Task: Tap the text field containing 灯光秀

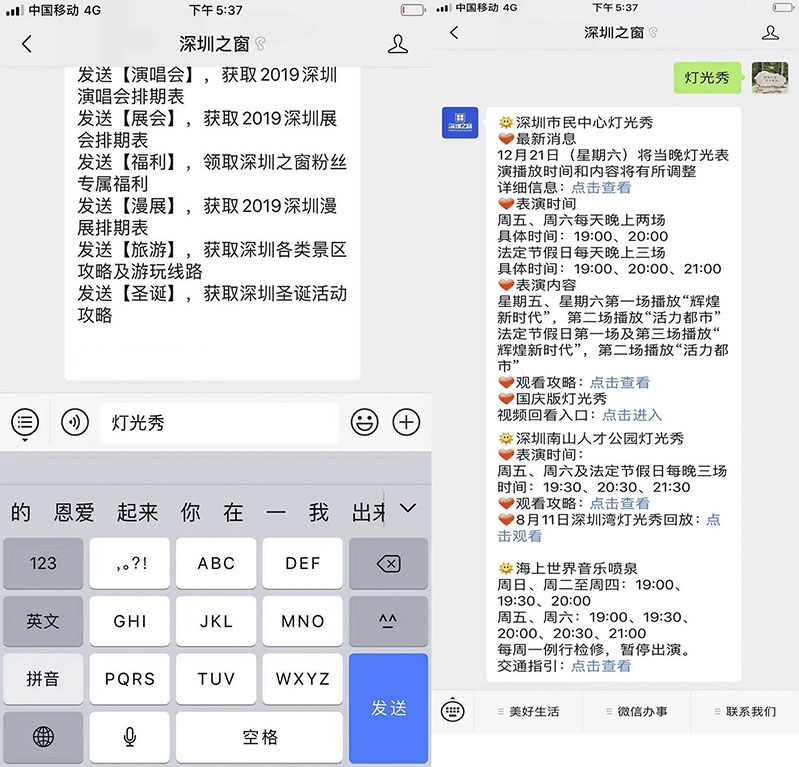Action: point(218,422)
